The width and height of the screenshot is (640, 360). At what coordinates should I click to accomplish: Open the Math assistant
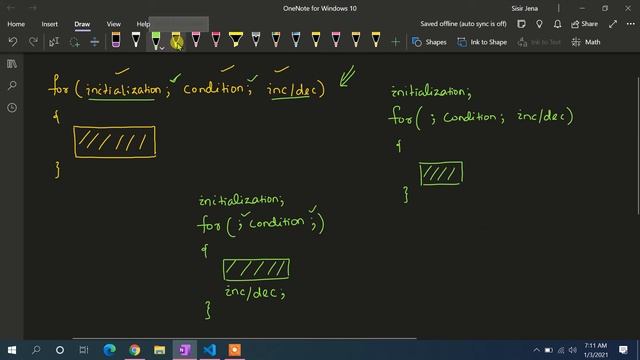pyautogui.click(x=586, y=42)
